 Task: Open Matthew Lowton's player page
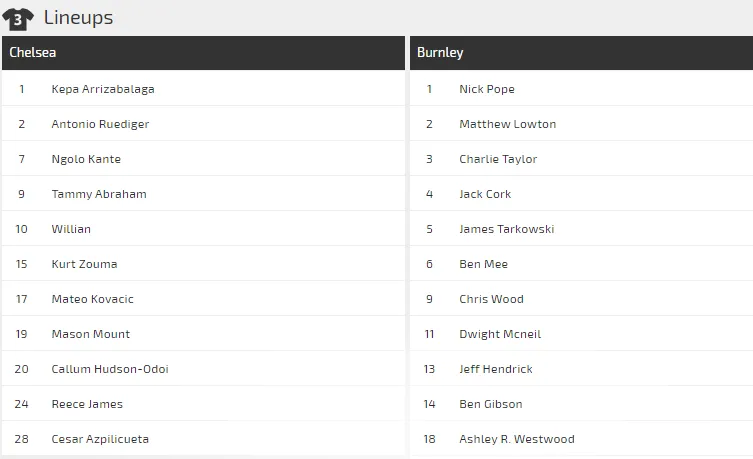click(508, 124)
